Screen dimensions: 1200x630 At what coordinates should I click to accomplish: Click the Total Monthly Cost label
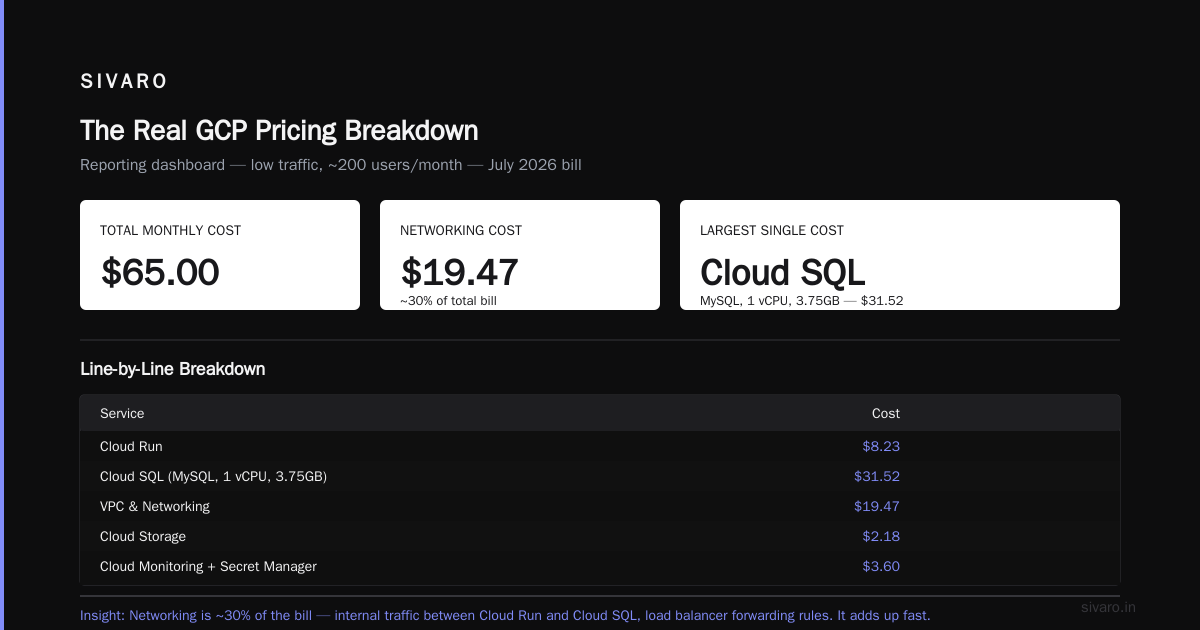[170, 230]
